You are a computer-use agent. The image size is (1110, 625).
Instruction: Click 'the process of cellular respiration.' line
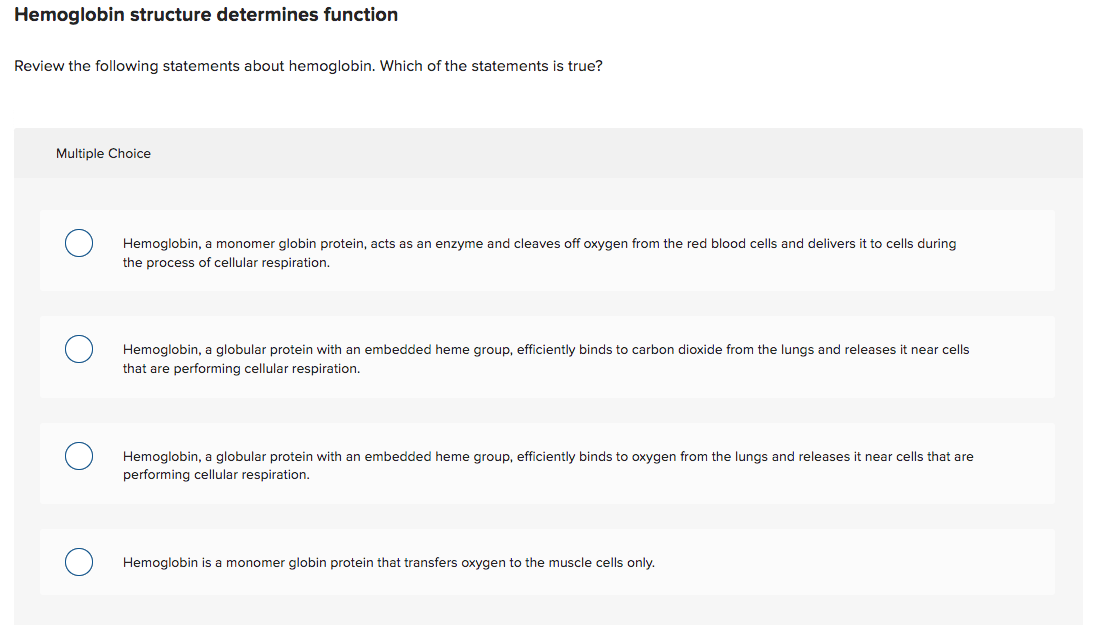coord(226,263)
